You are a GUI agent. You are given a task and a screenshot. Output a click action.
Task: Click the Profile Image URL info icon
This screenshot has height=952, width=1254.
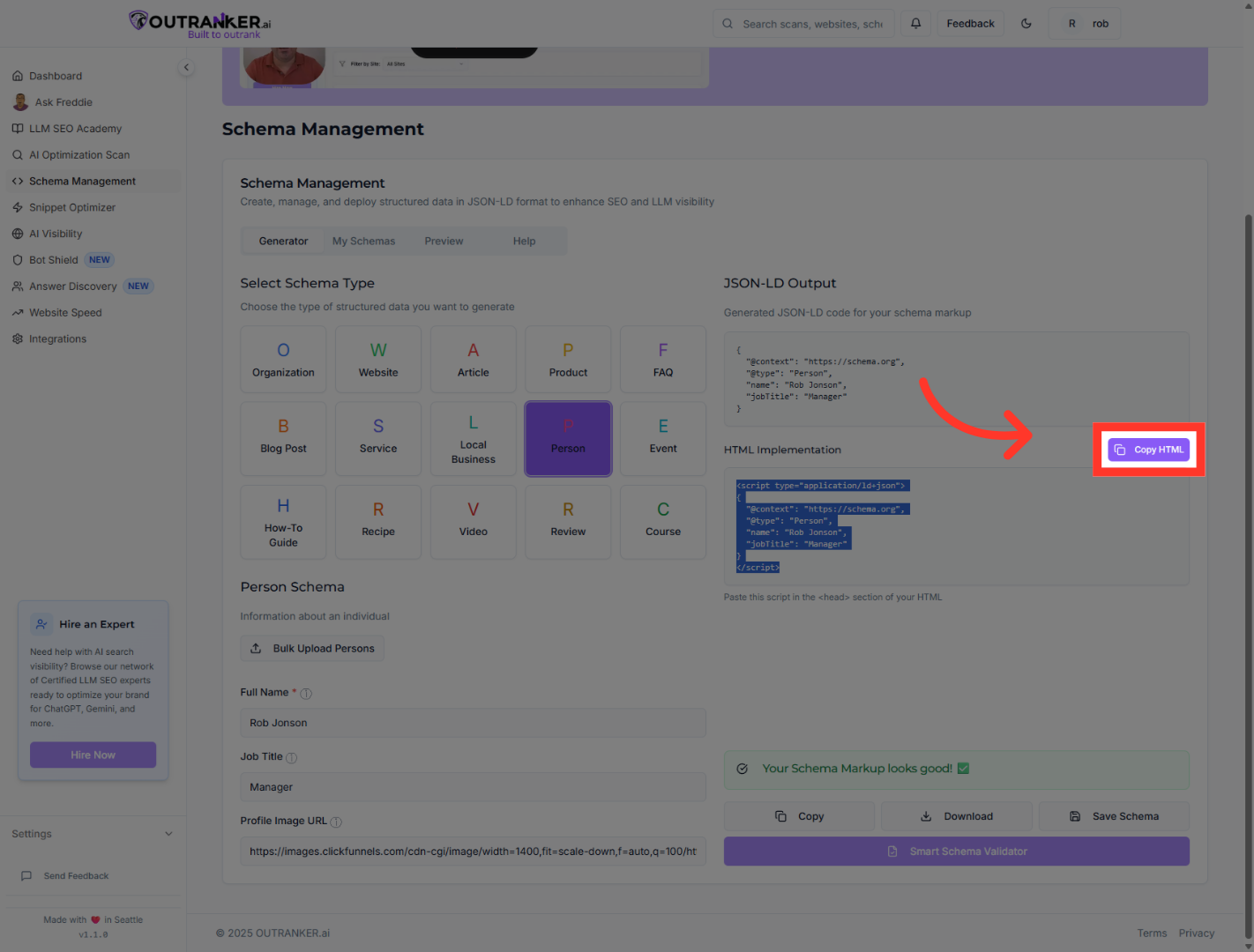point(336,822)
